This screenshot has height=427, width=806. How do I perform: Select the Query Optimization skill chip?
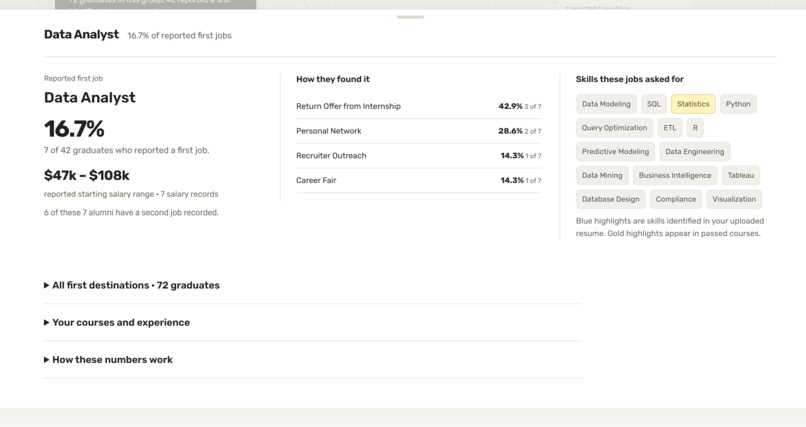614,128
